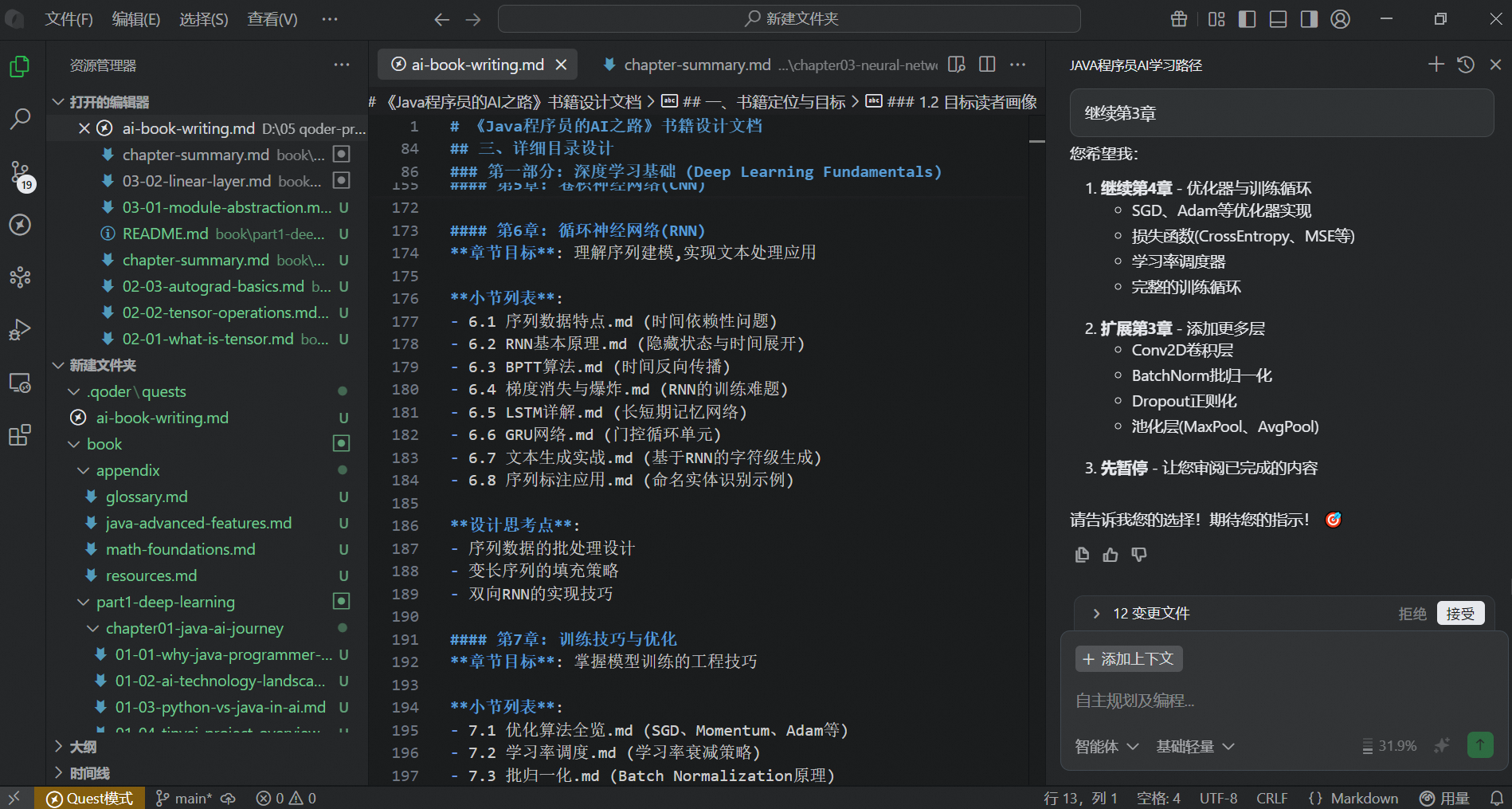Show more menu bar items

point(330,19)
